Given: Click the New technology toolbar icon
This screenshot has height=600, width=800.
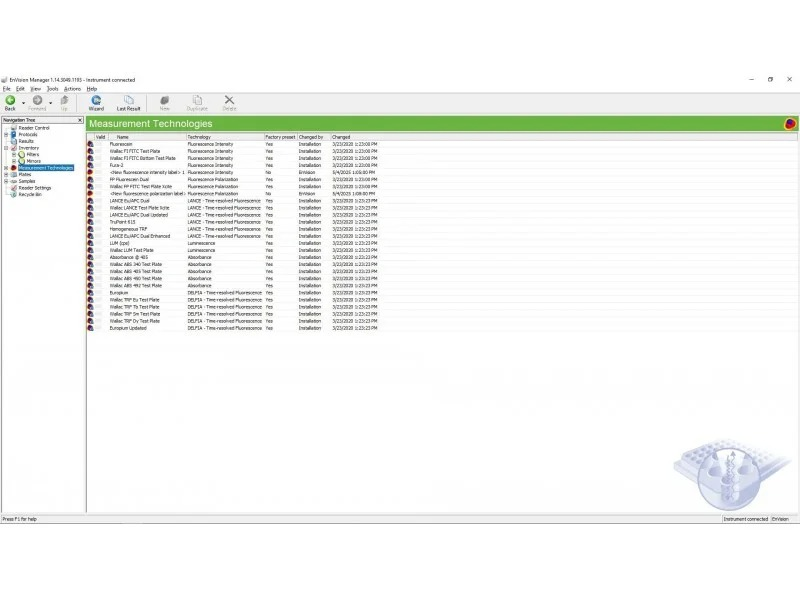Looking at the screenshot, I should 164,100.
